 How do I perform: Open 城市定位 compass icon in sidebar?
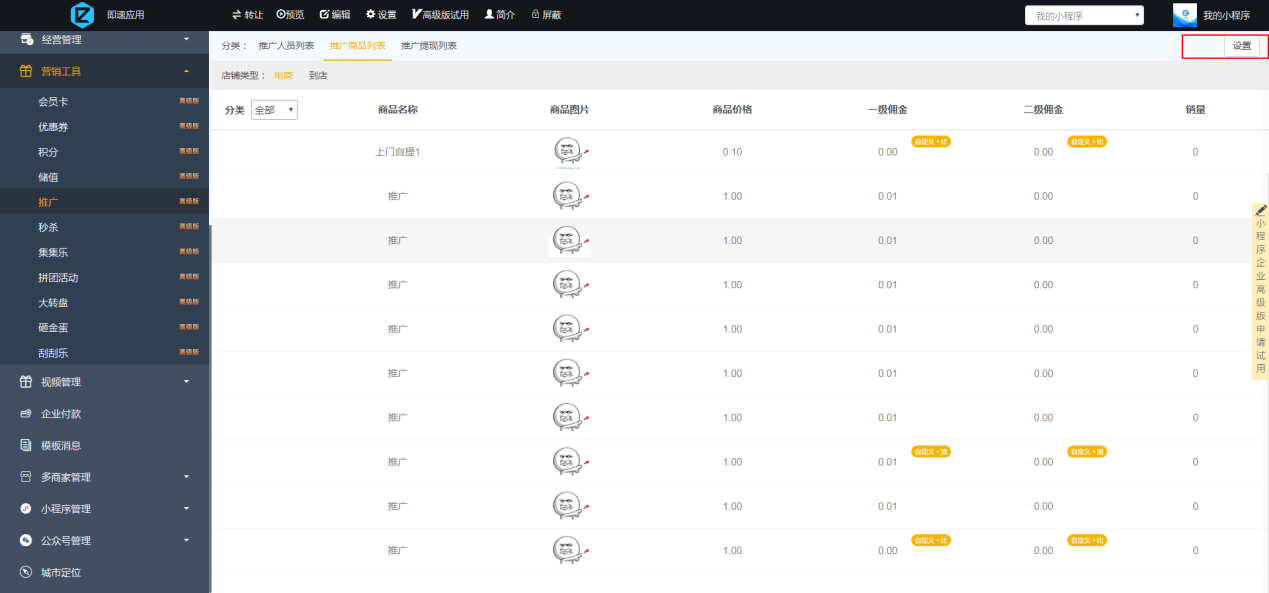point(27,573)
